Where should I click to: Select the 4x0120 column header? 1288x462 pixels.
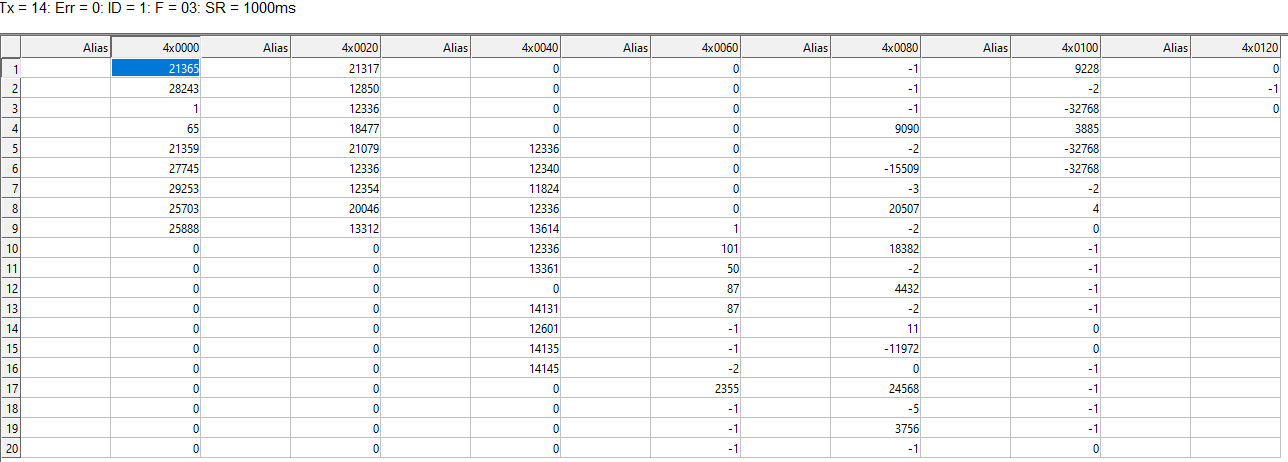pyautogui.click(x=1236, y=47)
